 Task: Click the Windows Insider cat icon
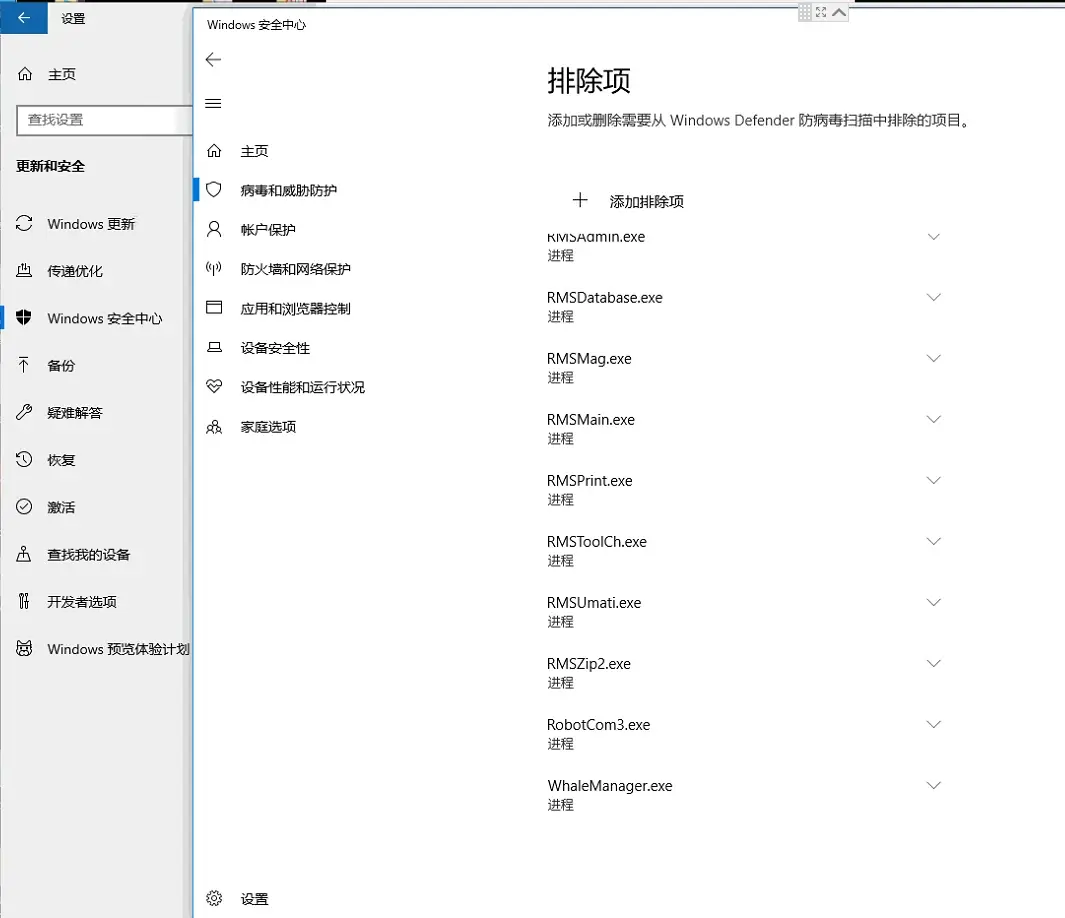pos(24,648)
